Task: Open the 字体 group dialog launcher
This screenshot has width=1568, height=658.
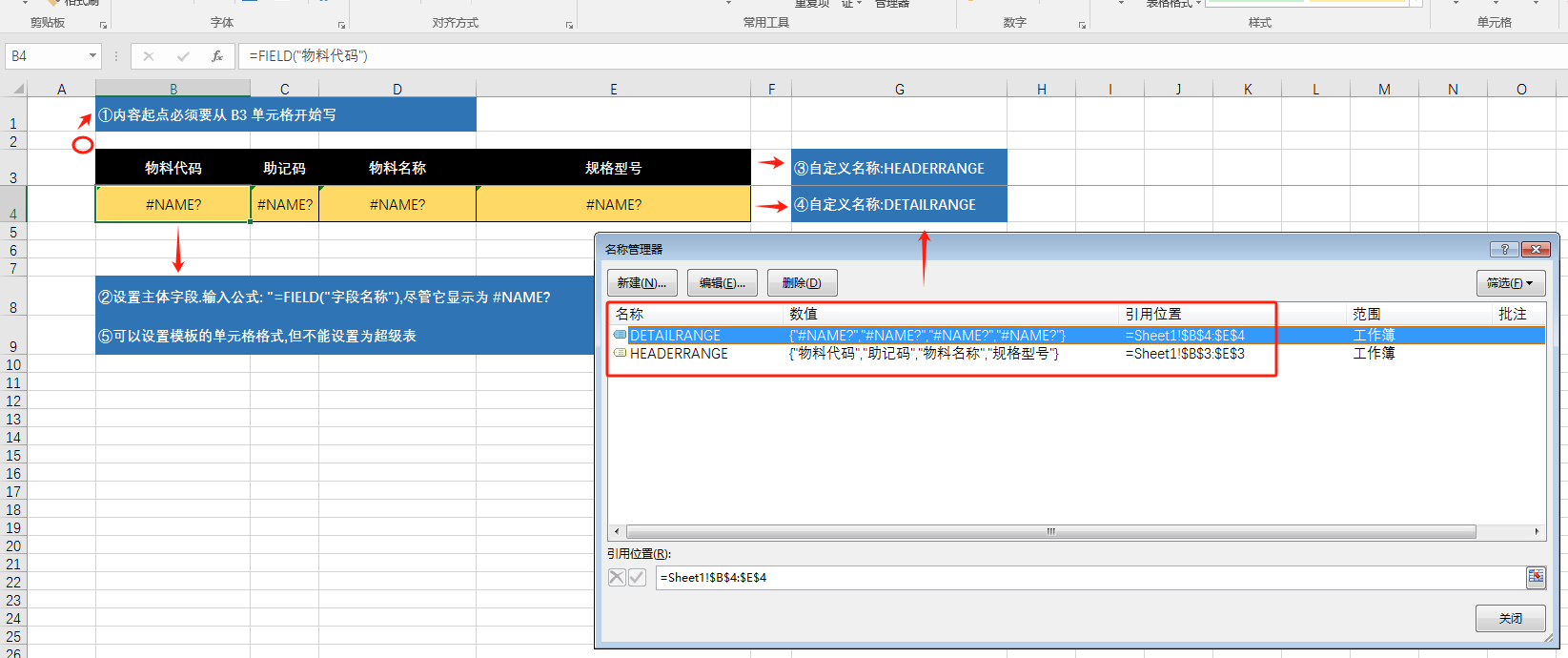Action: pos(342,25)
